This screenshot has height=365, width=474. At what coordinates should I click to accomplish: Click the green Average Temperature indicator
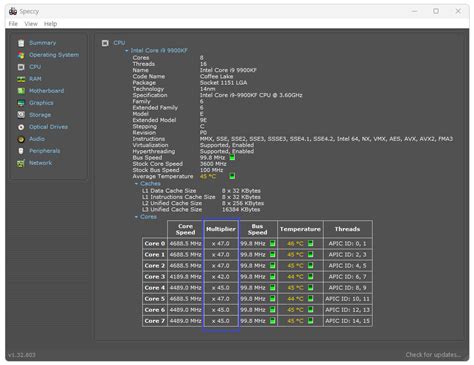click(232, 176)
